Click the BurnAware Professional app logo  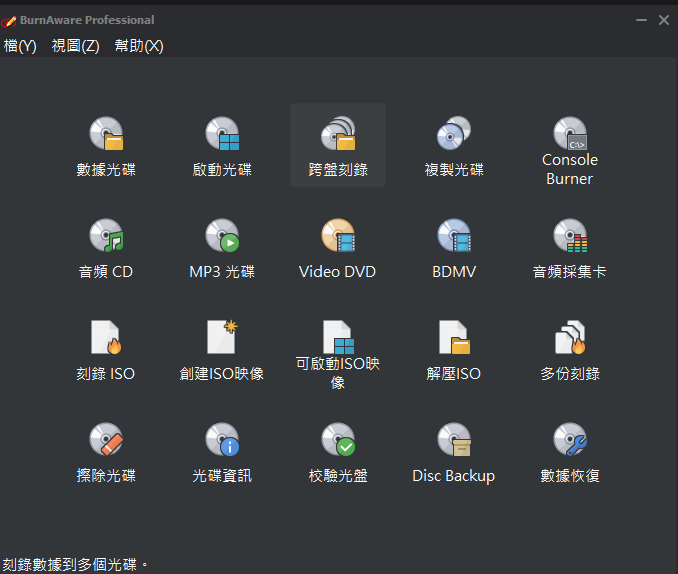tap(9, 21)
